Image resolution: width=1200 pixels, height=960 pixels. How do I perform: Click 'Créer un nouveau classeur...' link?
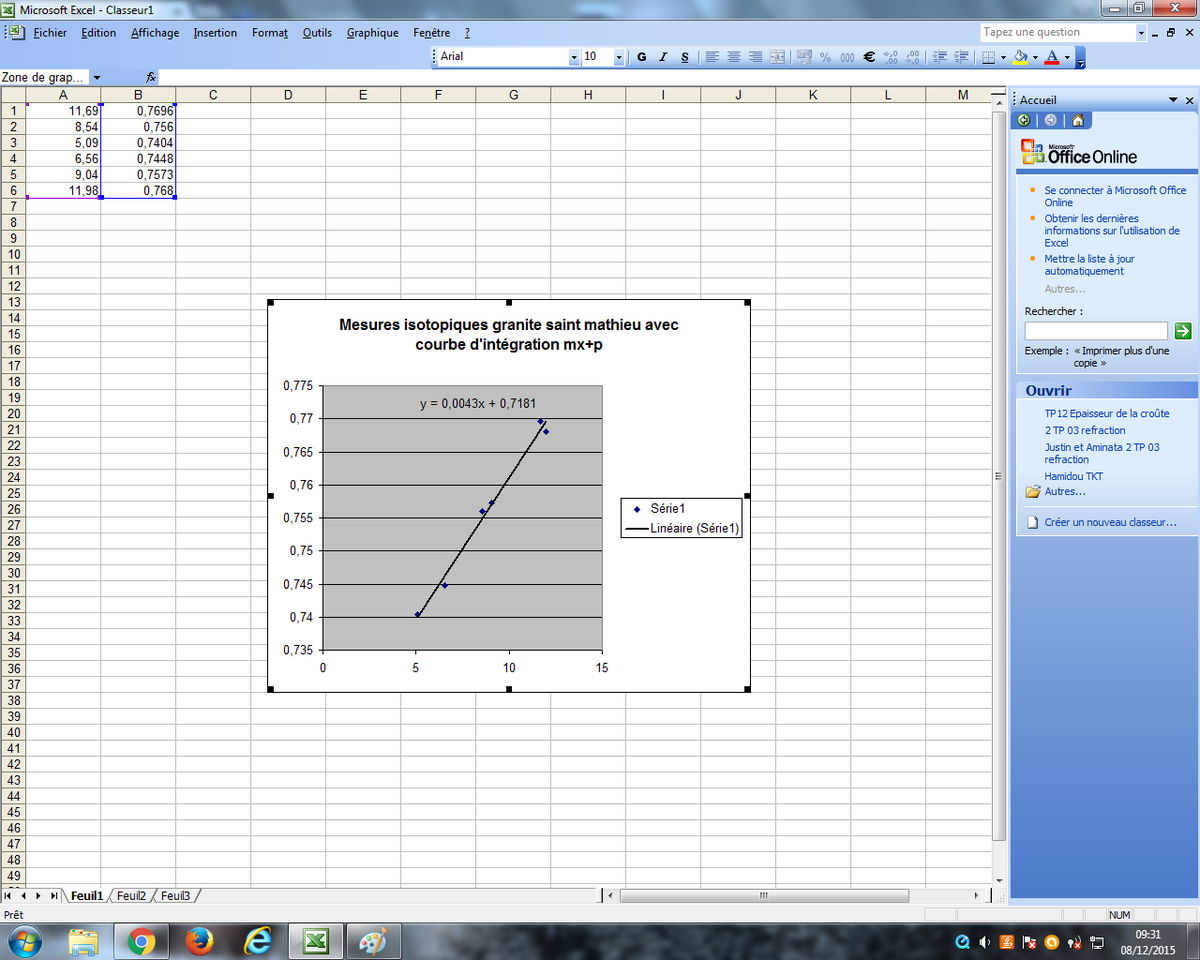(1110, 522)
